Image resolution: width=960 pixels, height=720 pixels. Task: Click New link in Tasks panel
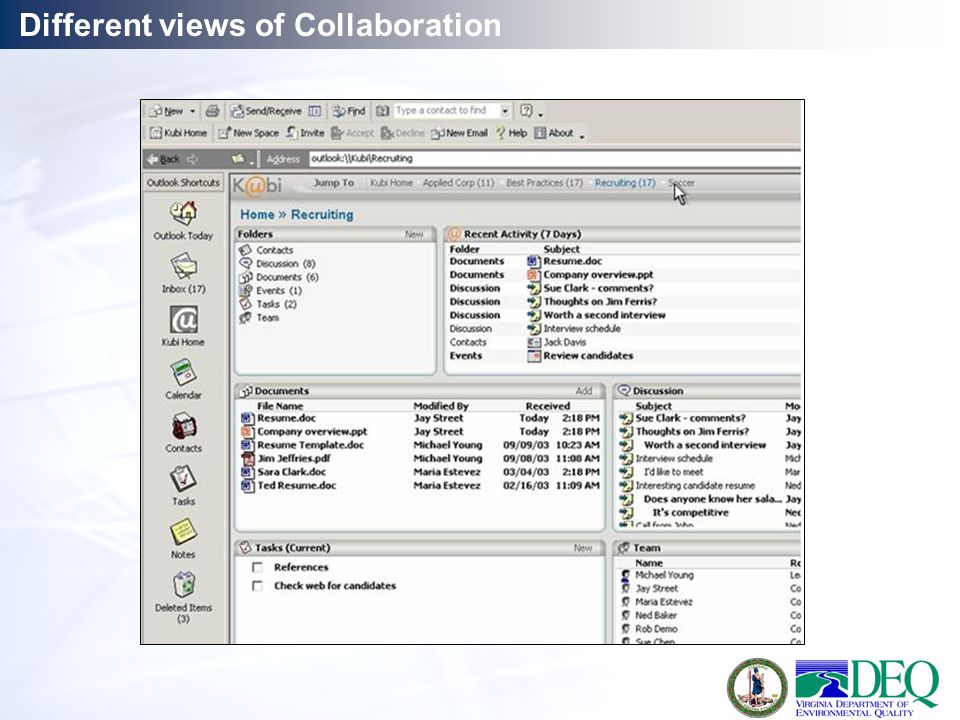583,548
